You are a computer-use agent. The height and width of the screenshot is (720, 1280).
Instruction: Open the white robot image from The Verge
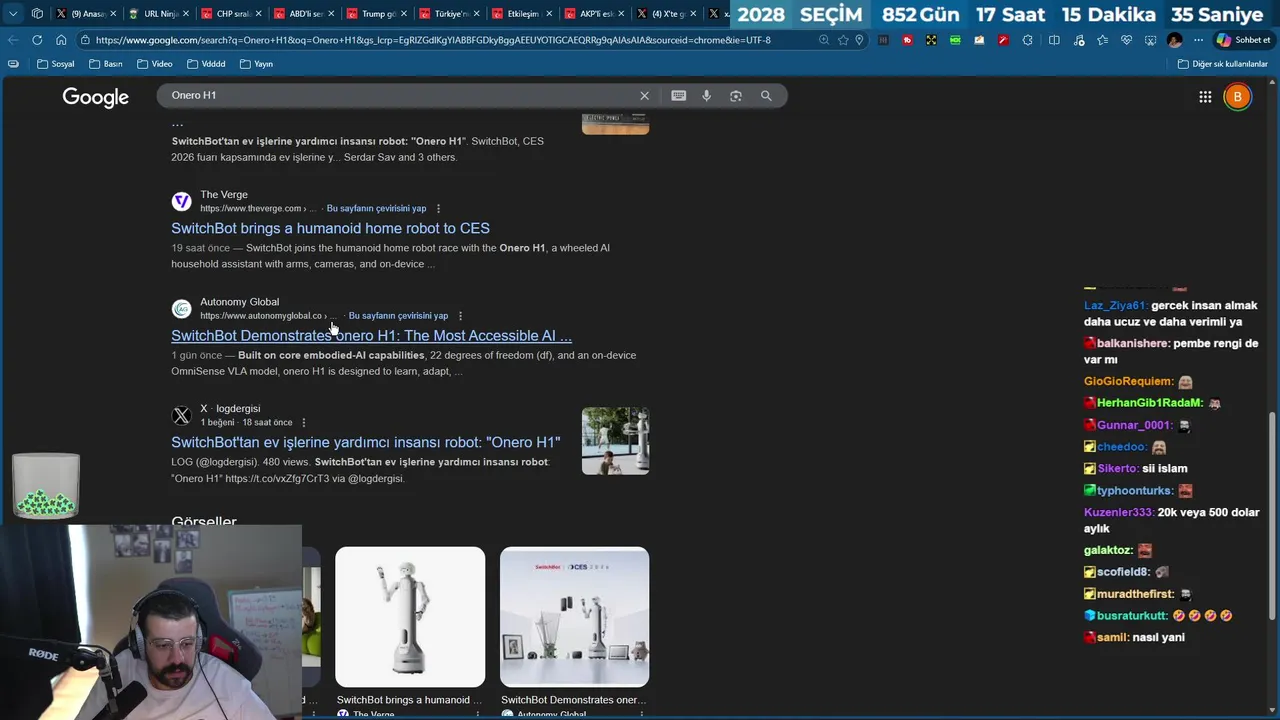click(410, 617)
